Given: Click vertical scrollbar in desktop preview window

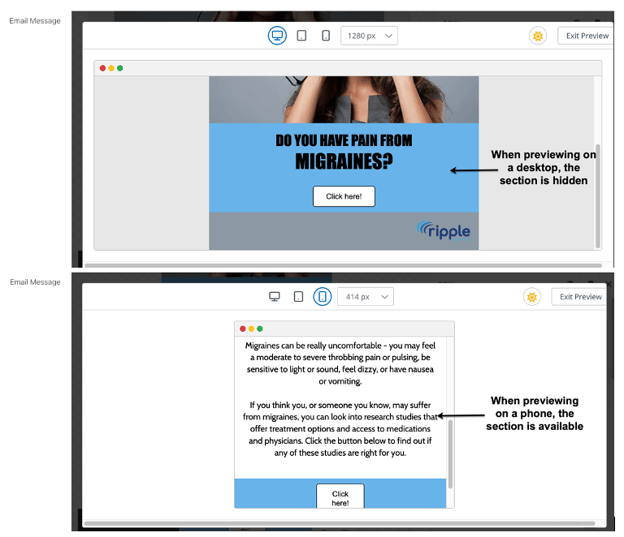Looking at the screenshot, I should [598, 190].
